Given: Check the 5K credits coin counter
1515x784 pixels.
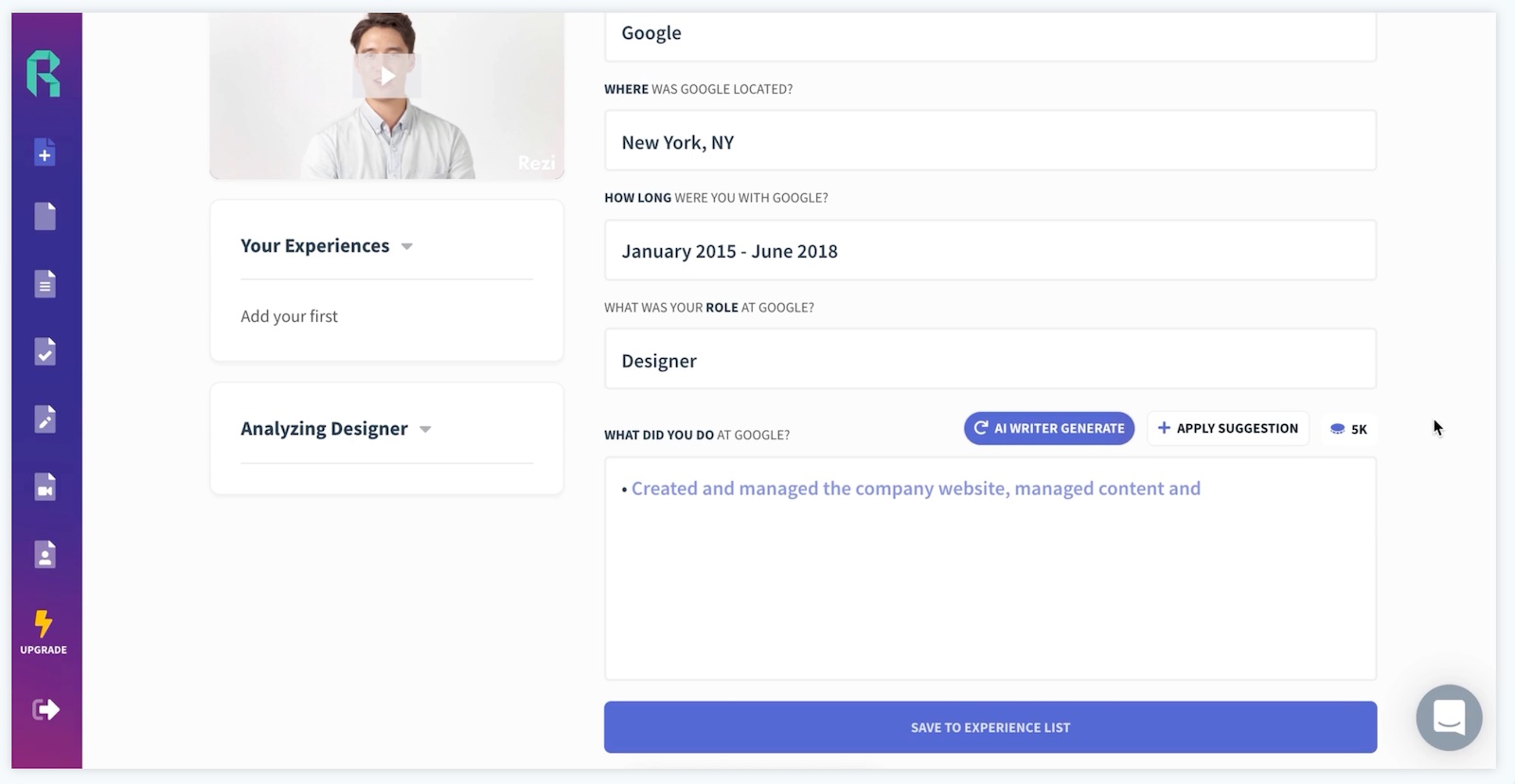Looking at the screenshot, I should (x=1348, y=429).
